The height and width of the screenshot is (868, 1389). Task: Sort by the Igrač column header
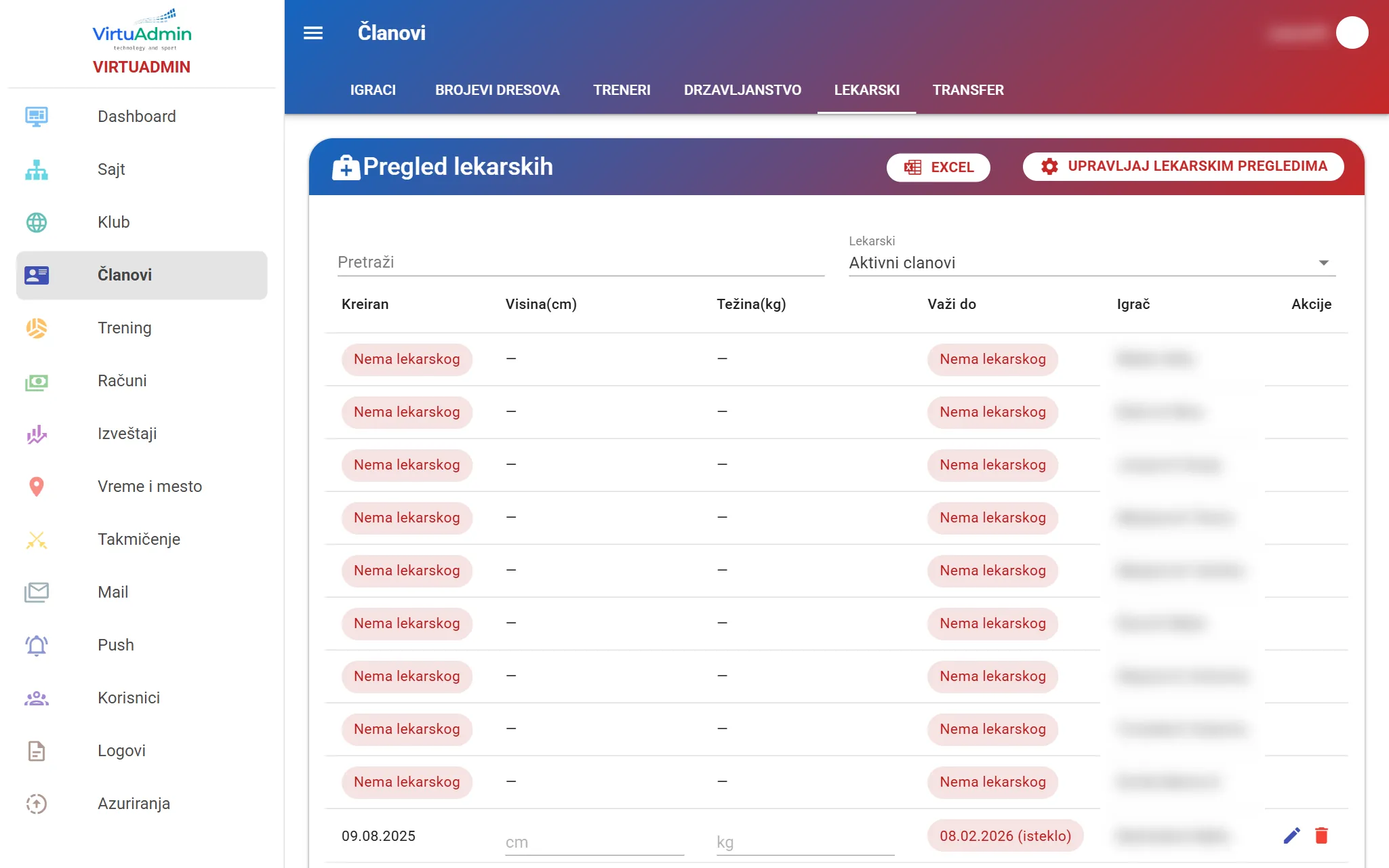point(1133,304)
